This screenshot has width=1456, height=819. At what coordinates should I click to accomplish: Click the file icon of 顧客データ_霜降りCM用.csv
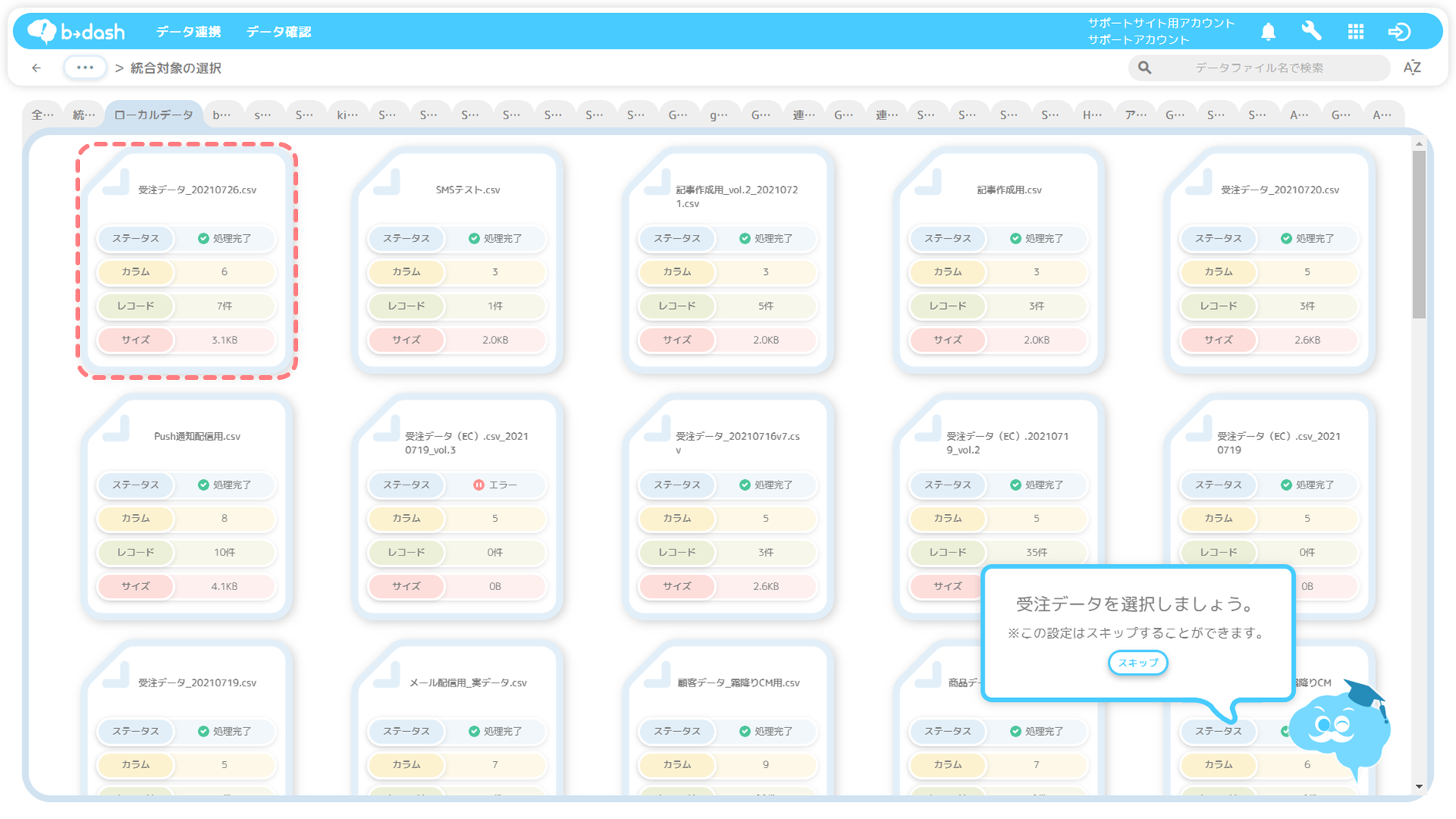point(658,676)
